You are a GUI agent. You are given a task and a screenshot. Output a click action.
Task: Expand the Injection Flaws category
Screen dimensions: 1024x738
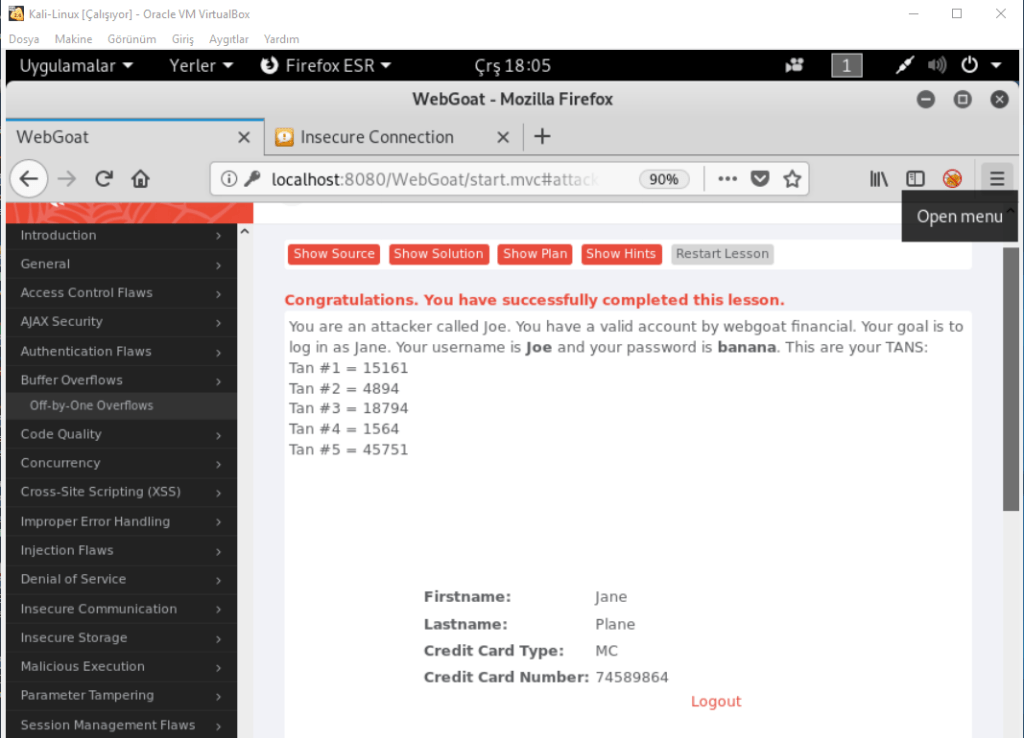[x=118, y=550]
